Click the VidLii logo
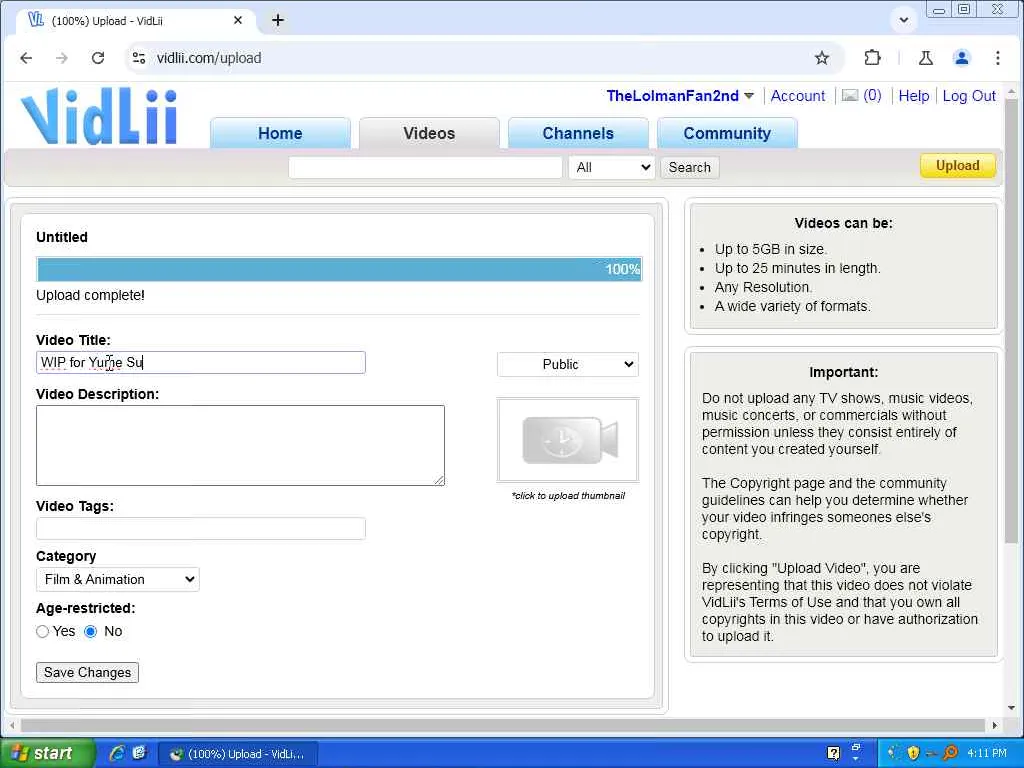Image resolution: width=1024 pixels, height=768 pixels. pyautogui.click(x=99, y=116)
